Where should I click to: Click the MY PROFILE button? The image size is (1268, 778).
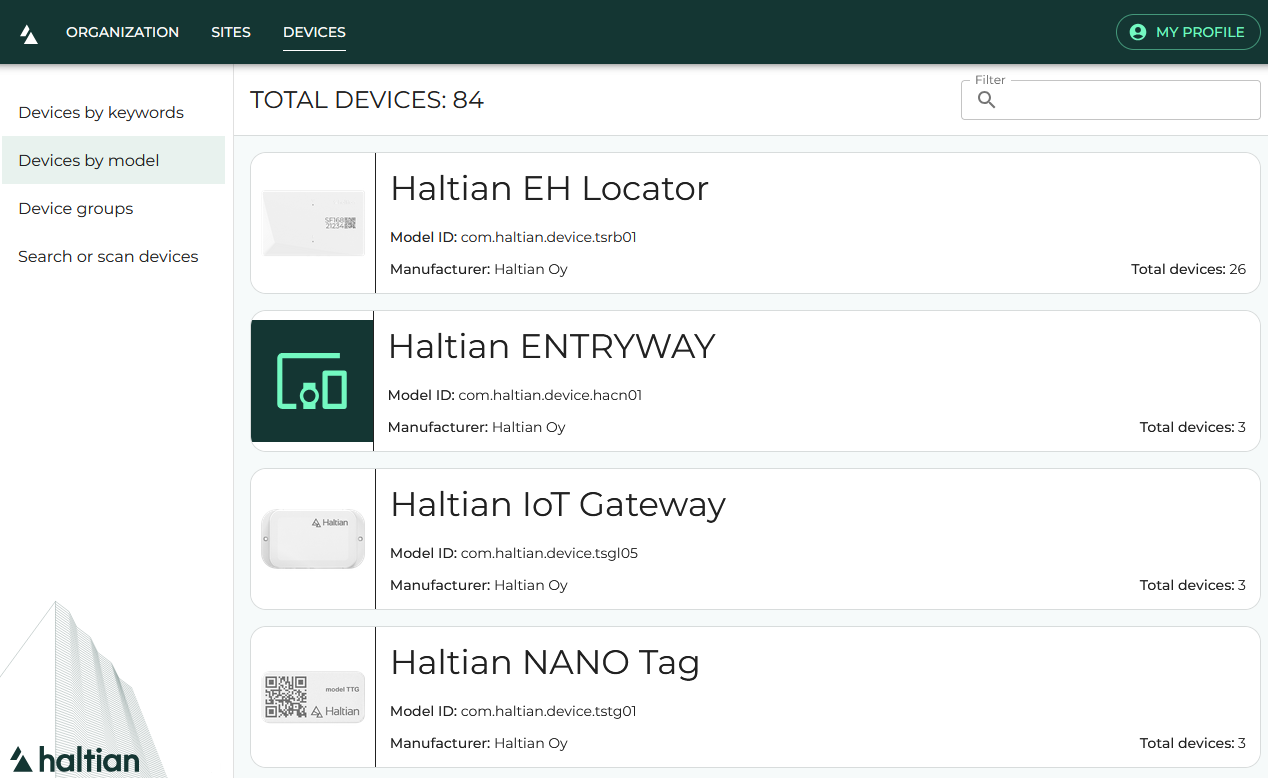click(1187, 32)
